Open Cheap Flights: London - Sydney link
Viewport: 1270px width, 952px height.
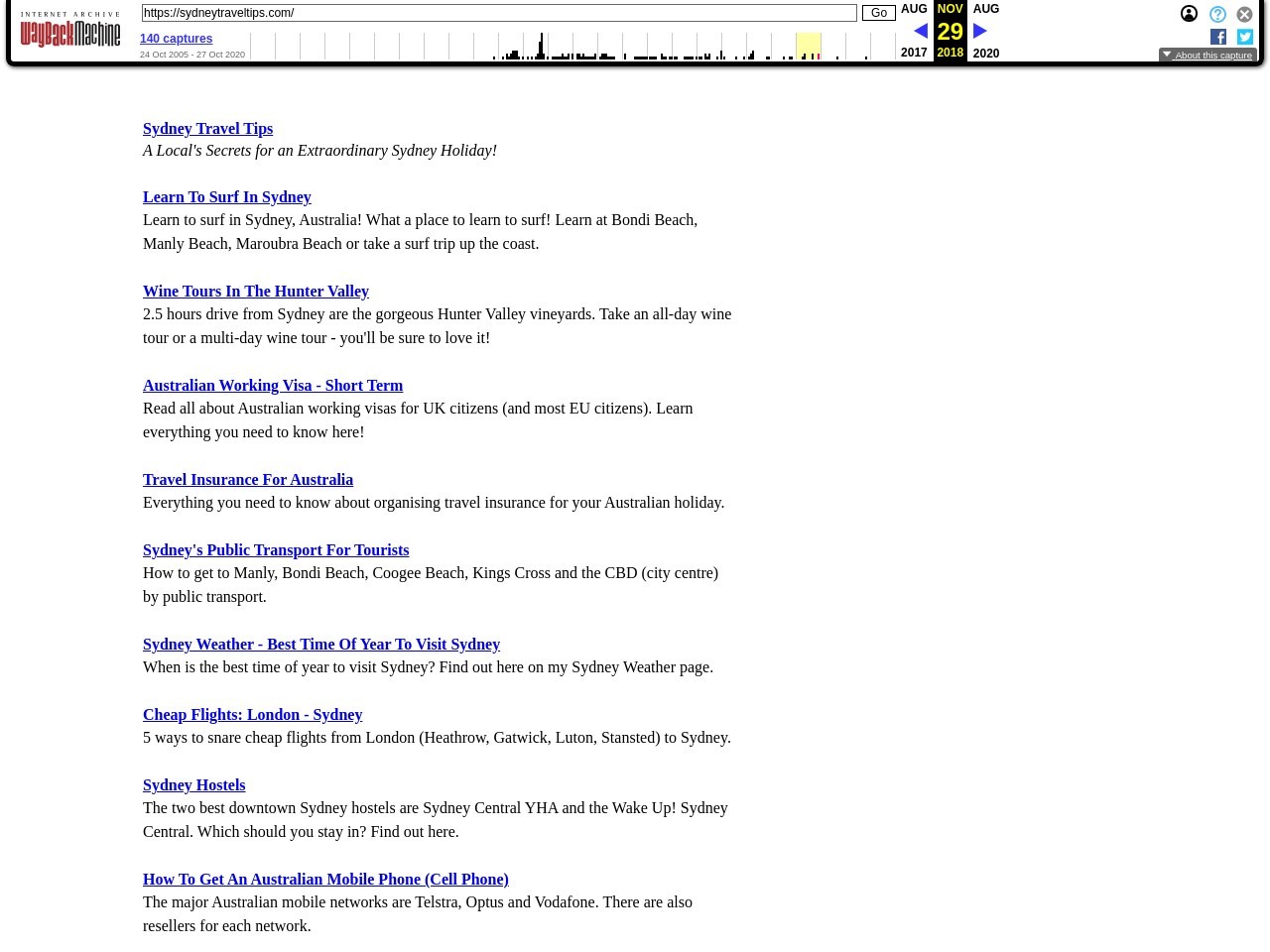pos(252,714)
